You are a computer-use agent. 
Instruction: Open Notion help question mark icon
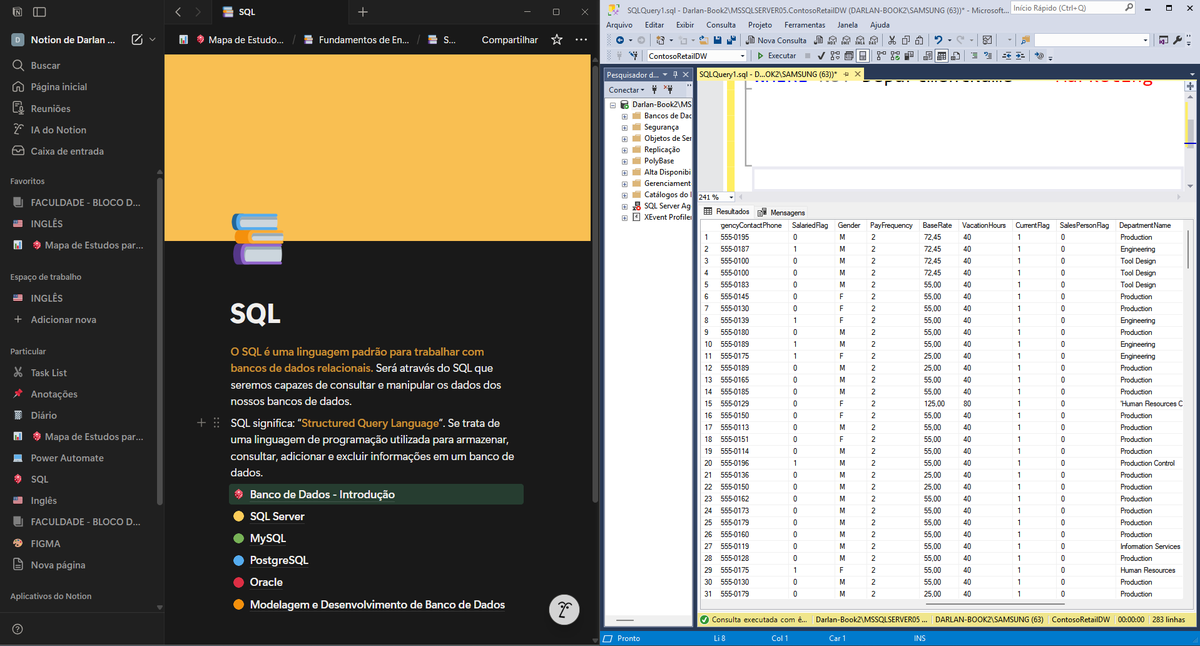pyautogui.click(x=17, y=629)
